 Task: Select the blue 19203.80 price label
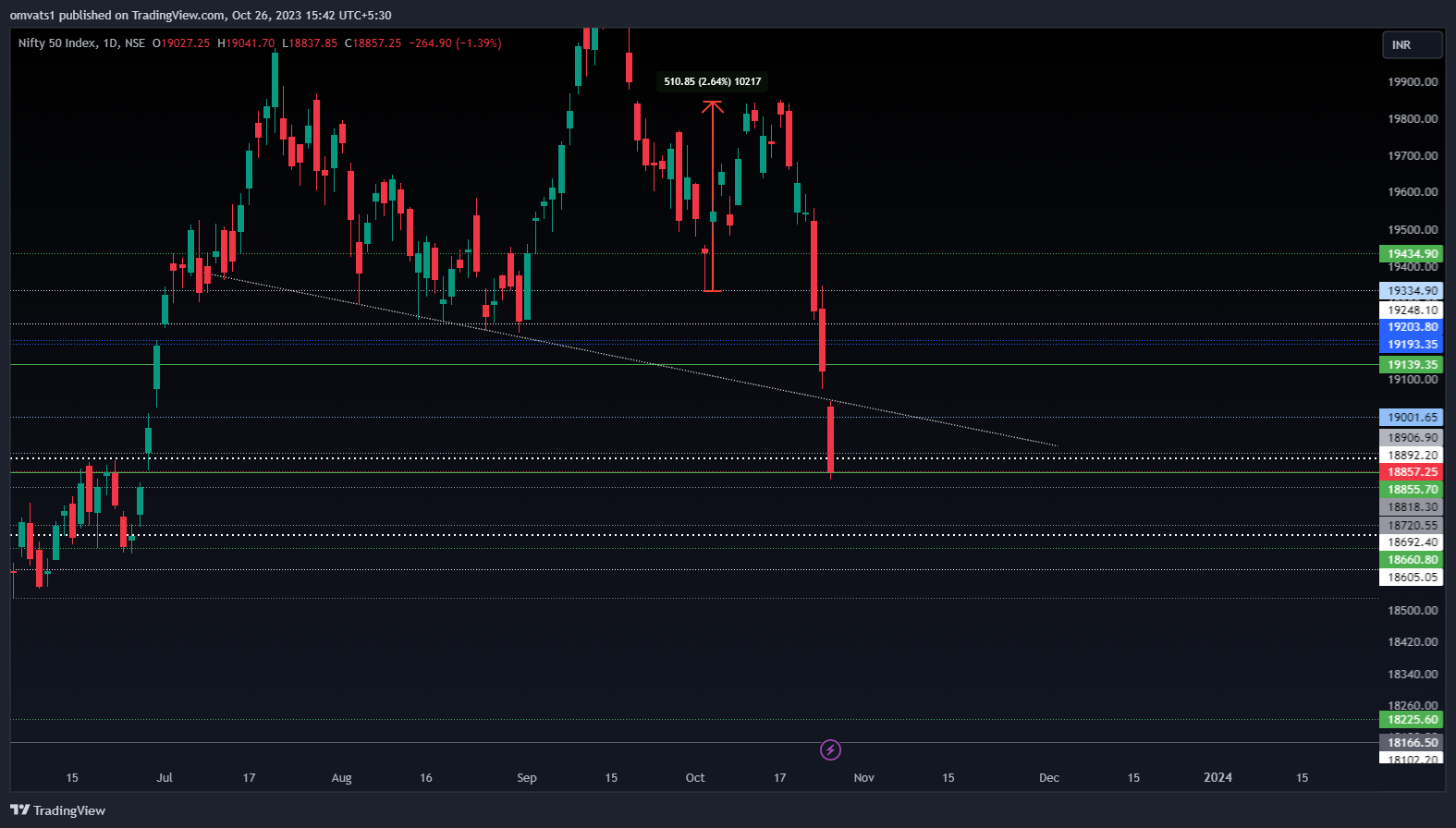tap(1412, 327)
